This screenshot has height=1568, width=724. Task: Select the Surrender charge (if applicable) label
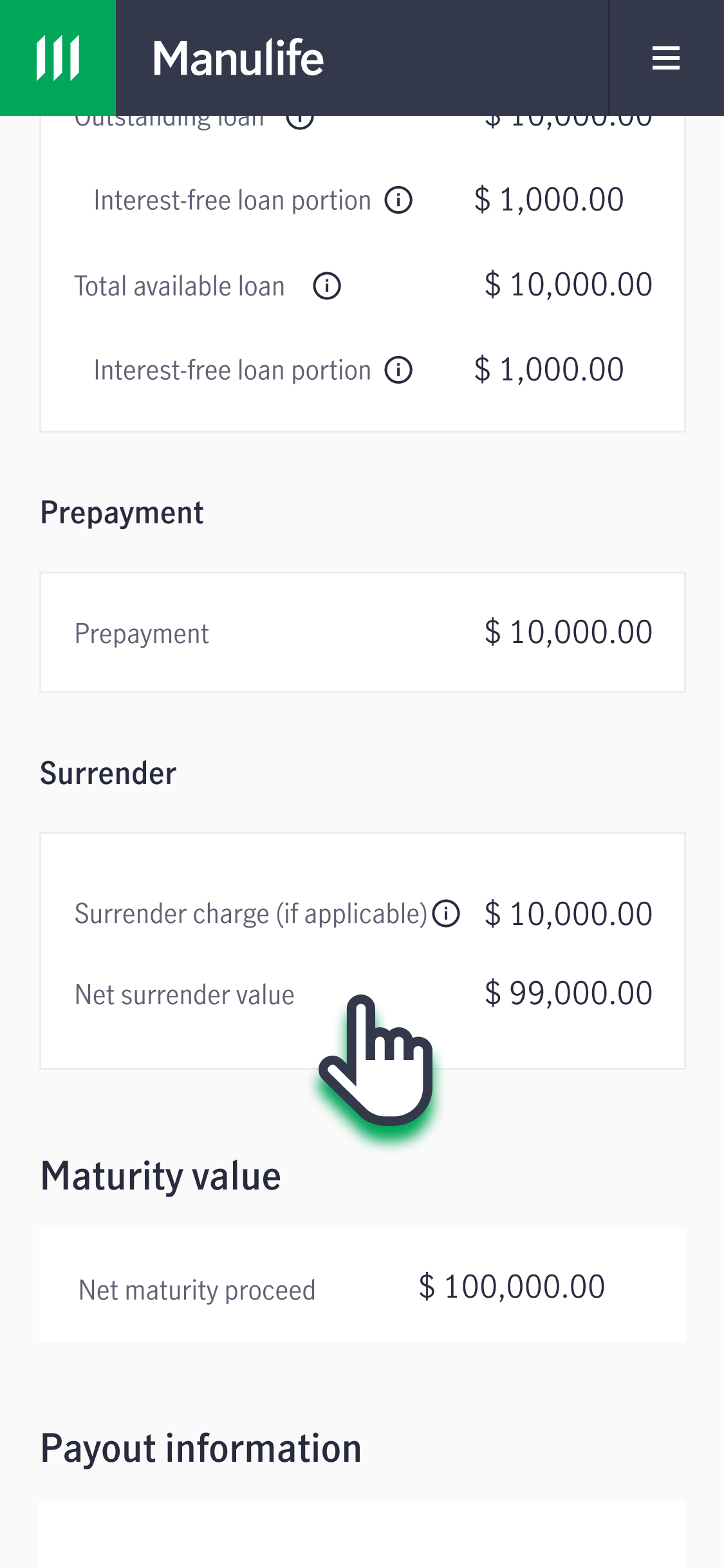click(251, 914)
